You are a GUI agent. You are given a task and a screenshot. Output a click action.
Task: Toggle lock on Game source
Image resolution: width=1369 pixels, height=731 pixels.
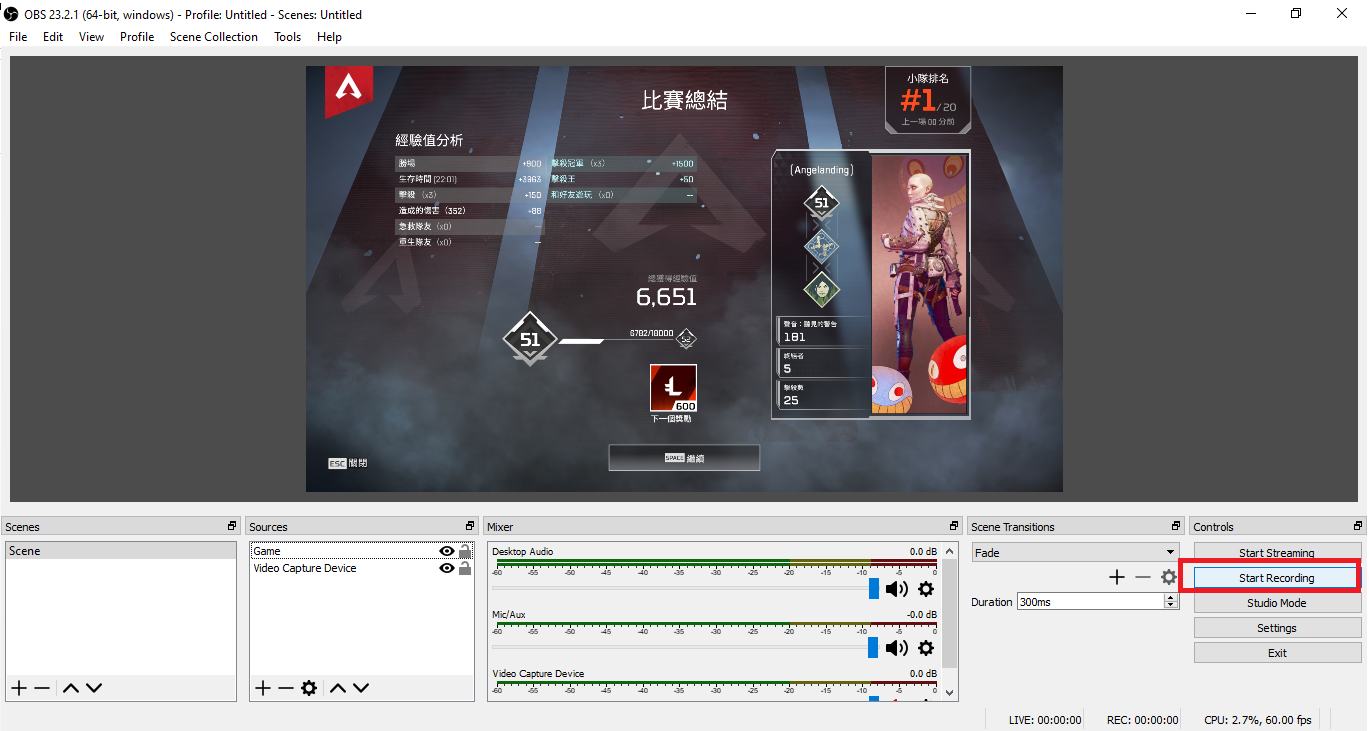click(x=465, y=551)
